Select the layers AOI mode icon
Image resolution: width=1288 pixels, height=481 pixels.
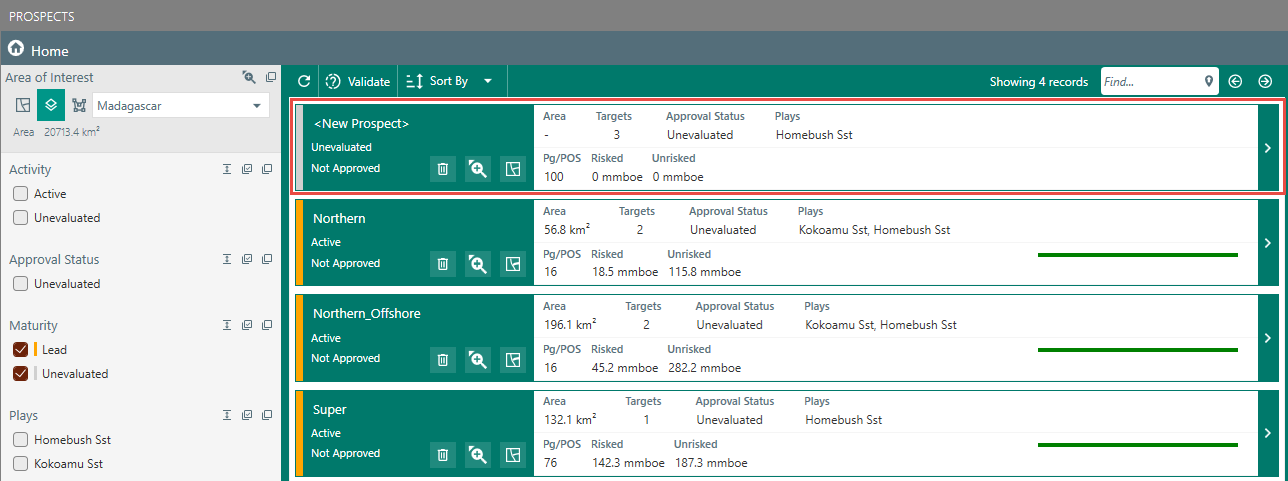pyautogui.click(x=51, y=106)
